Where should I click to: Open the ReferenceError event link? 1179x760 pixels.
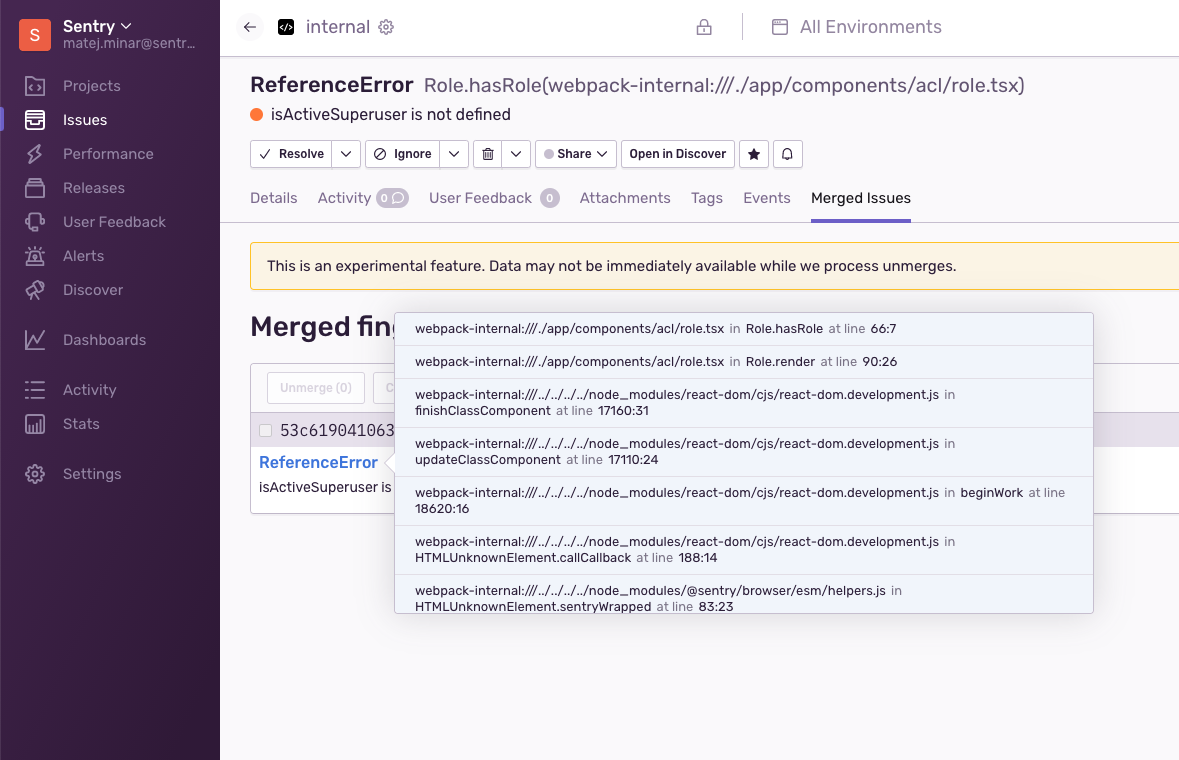(x=318, y=462)
